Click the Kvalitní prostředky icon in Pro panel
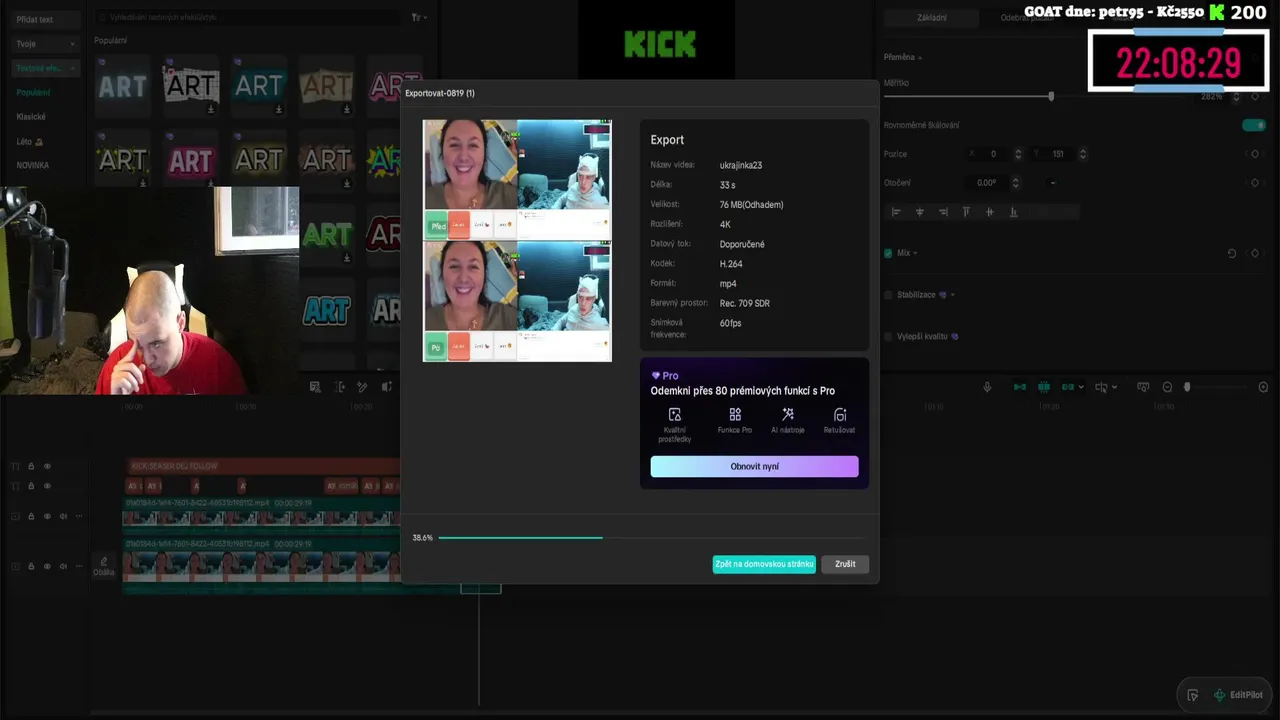Screen dimensions: 1280x720 click(674, 414)
